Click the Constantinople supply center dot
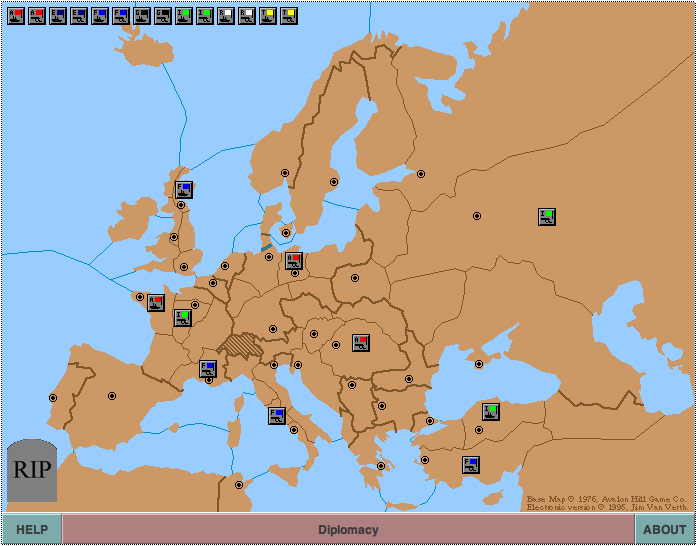 point(430,421)
